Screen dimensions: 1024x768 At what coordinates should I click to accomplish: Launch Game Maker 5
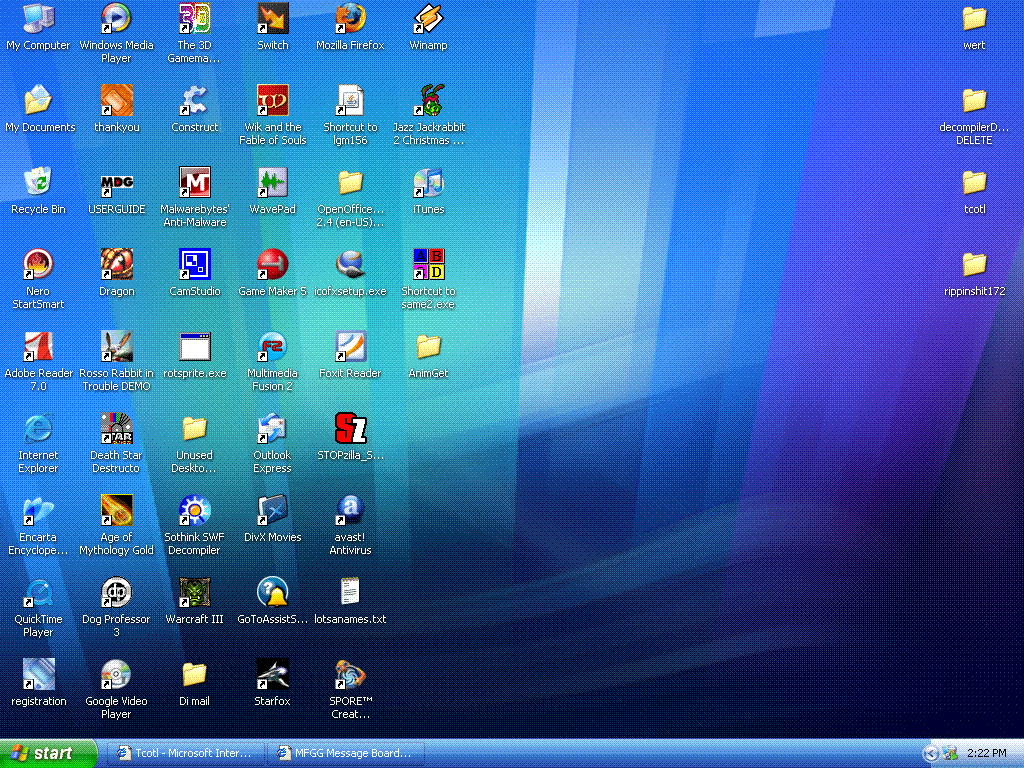click(272, 265)
